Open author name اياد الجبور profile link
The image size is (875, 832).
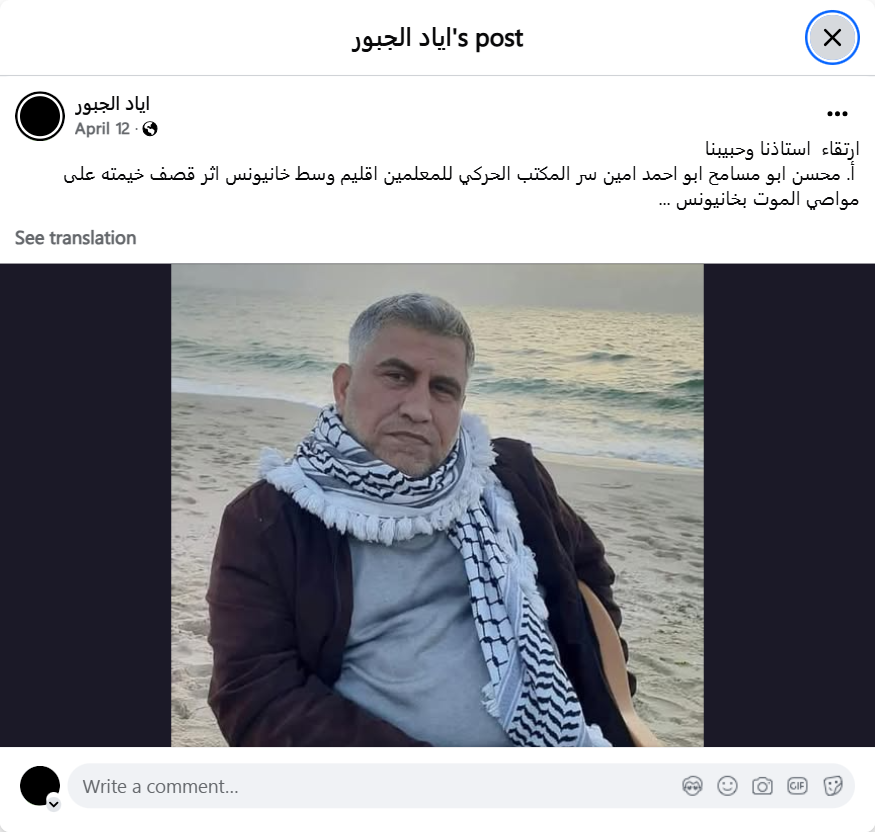click(x=112, y=104)
